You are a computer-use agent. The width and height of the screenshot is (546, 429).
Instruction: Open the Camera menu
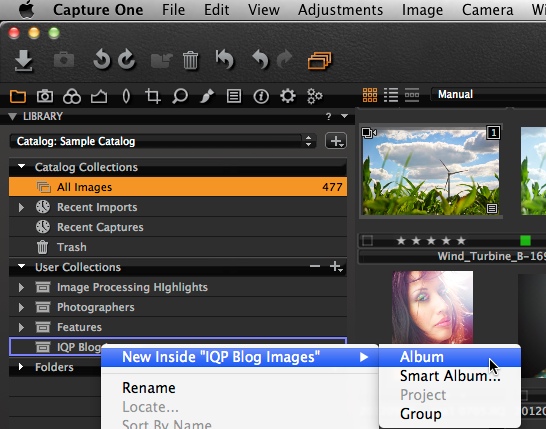click(488, 10)
